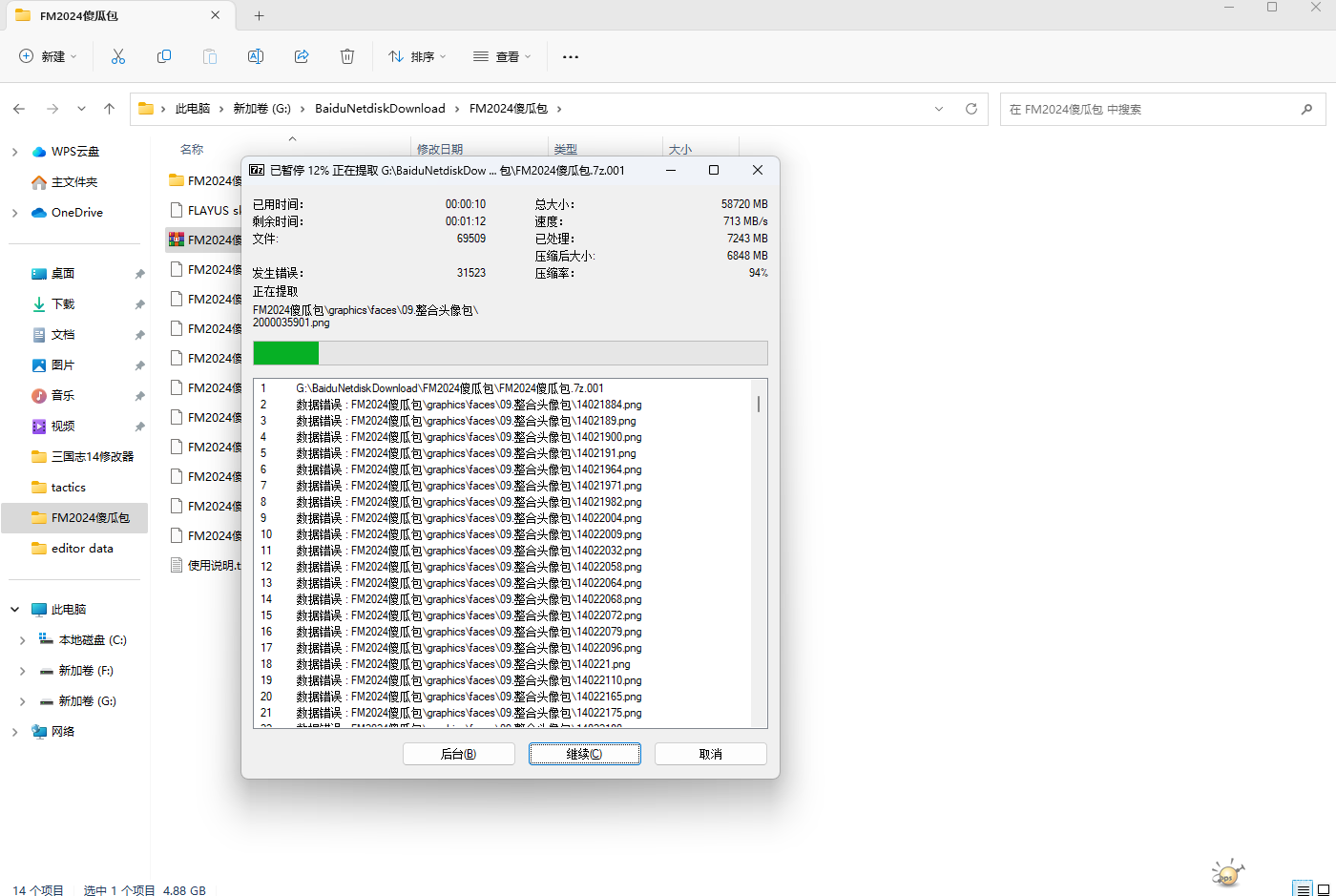Go back with the left arrow
This screenshot has width=1336, height=896.
tap(19, 109)
